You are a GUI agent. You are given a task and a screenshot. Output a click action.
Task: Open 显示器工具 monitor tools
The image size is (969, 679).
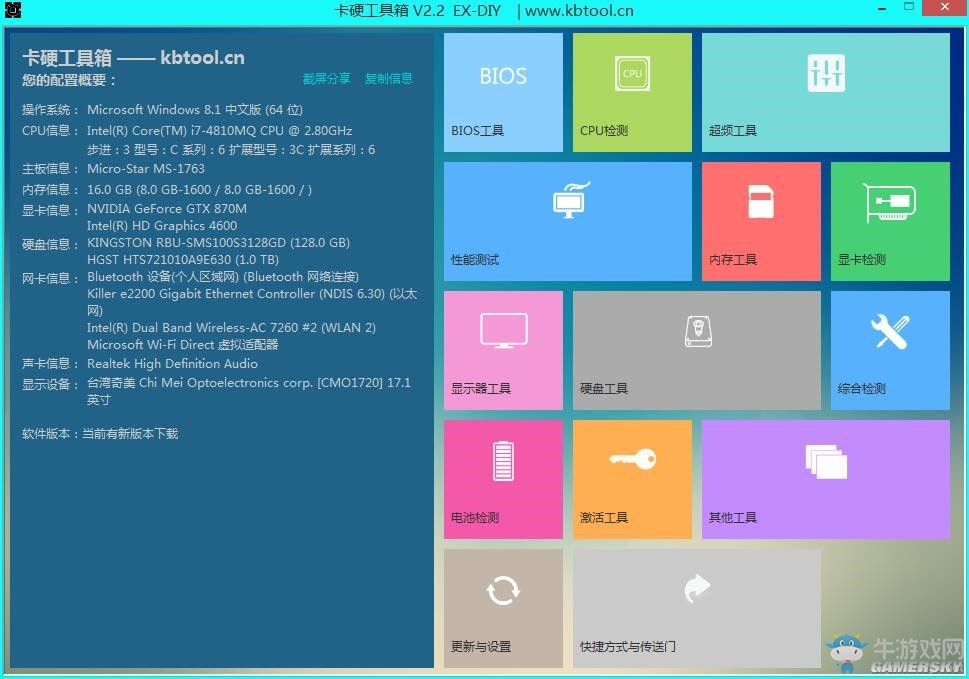(502, 349)
